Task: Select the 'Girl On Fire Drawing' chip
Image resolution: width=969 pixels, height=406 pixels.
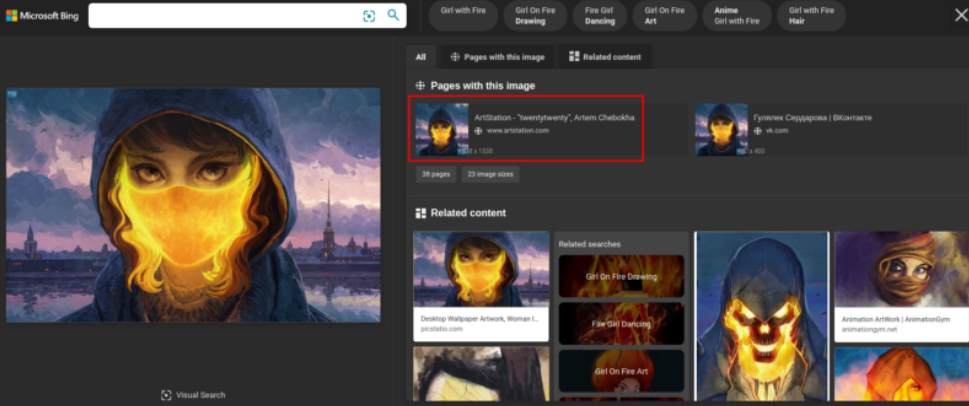Action: click(x=535, y=15)
